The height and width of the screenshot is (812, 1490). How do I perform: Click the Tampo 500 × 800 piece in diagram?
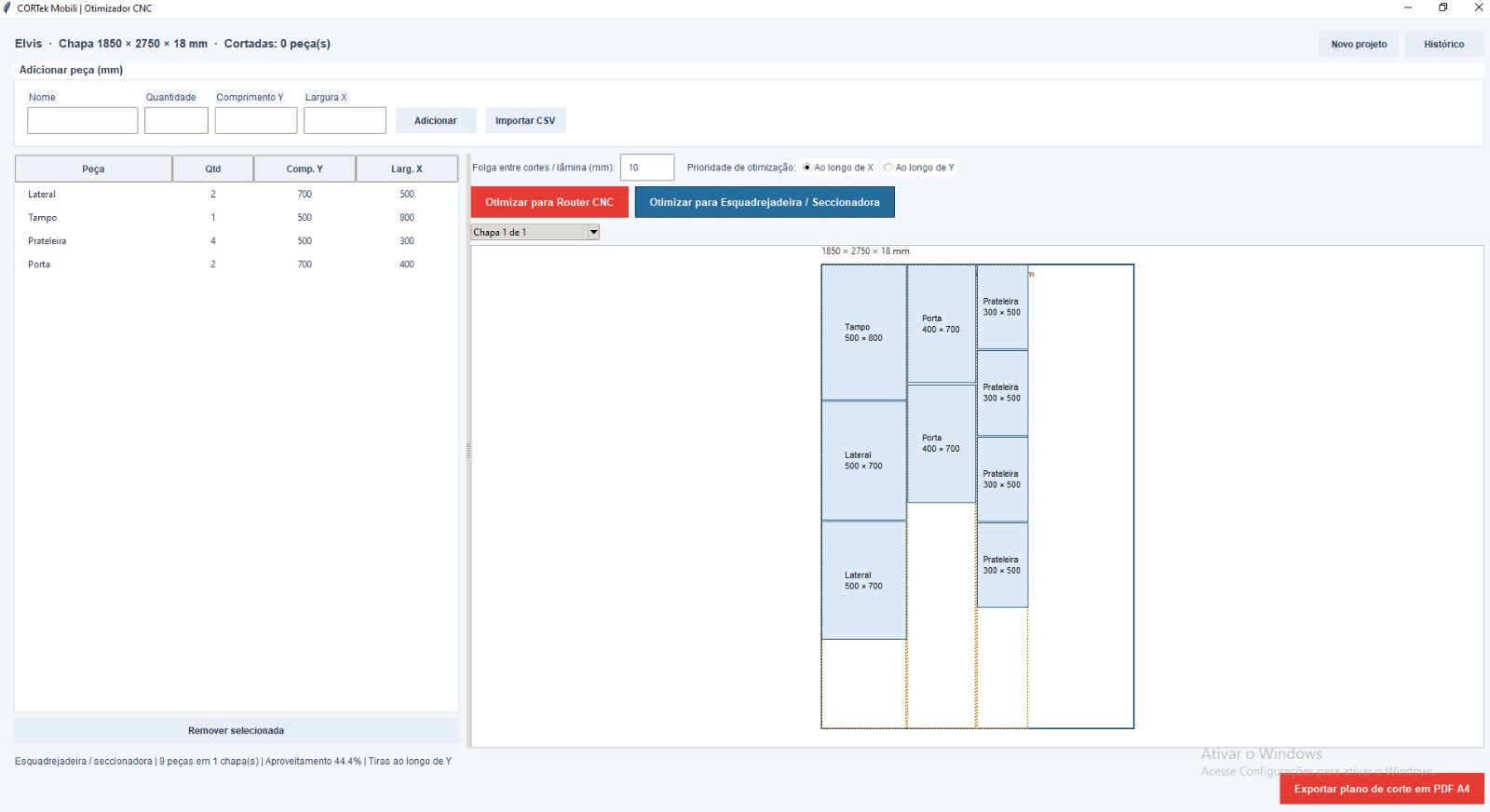864,332
